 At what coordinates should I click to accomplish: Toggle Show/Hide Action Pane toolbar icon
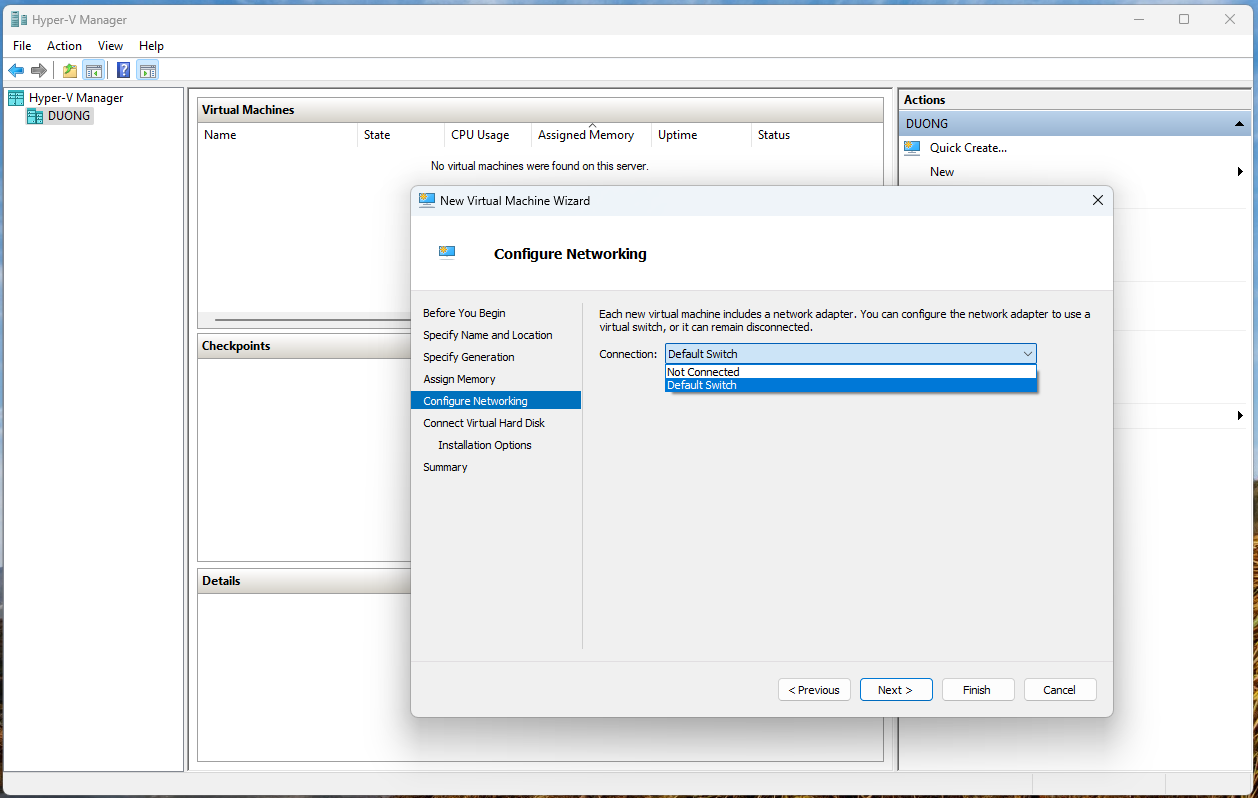(148, 70)
